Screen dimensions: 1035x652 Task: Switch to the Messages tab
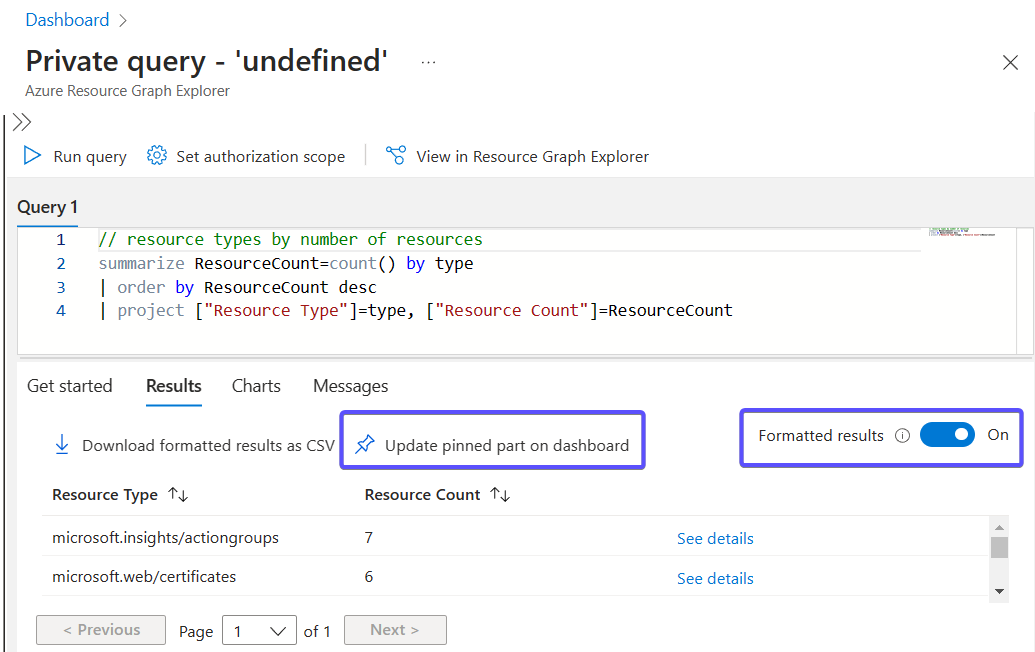[350, 386]
